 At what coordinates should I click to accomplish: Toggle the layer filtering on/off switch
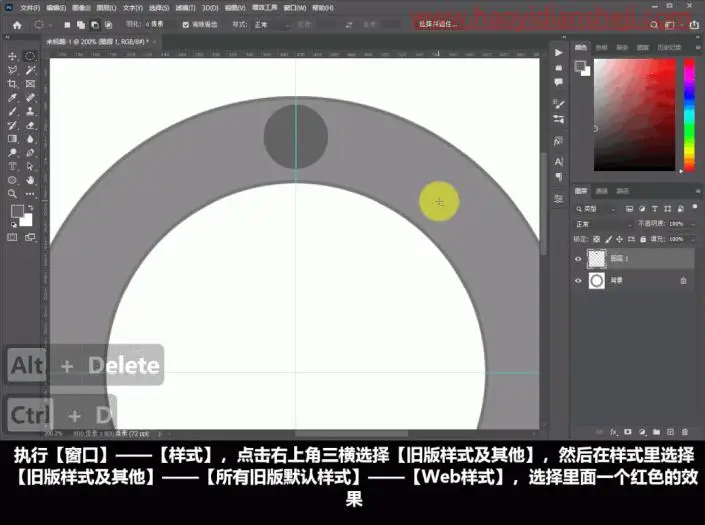pyautogui.click(x=695, y=208)
